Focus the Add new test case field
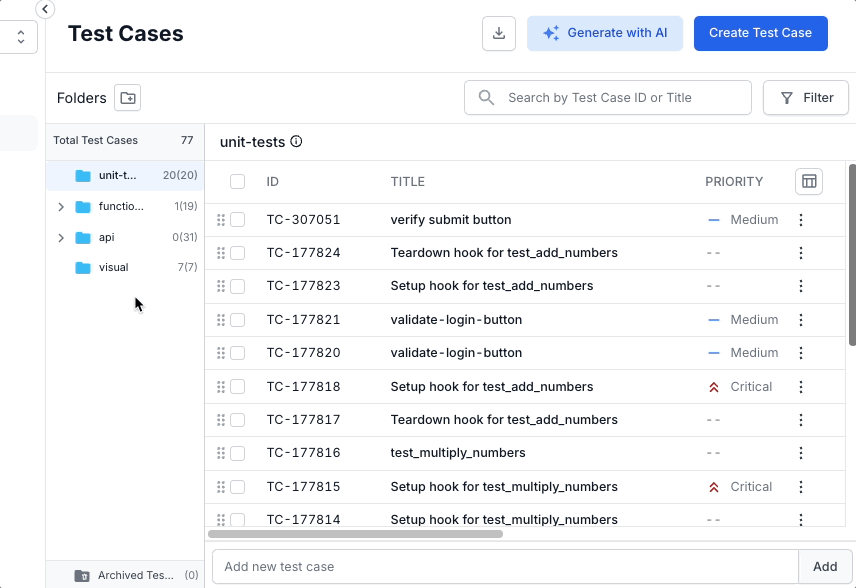This screenshot has height=588, width=856. pyautogui.click(x=505, y=566)
